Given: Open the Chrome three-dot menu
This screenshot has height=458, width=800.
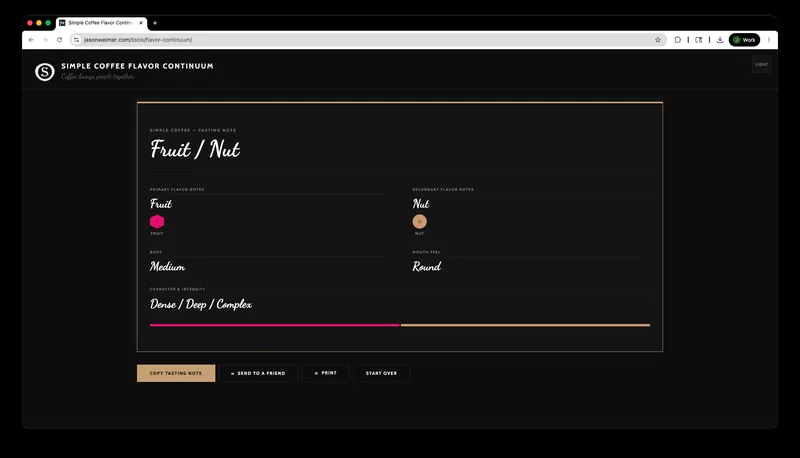Looking at the screenshot, I should point(769,40).
